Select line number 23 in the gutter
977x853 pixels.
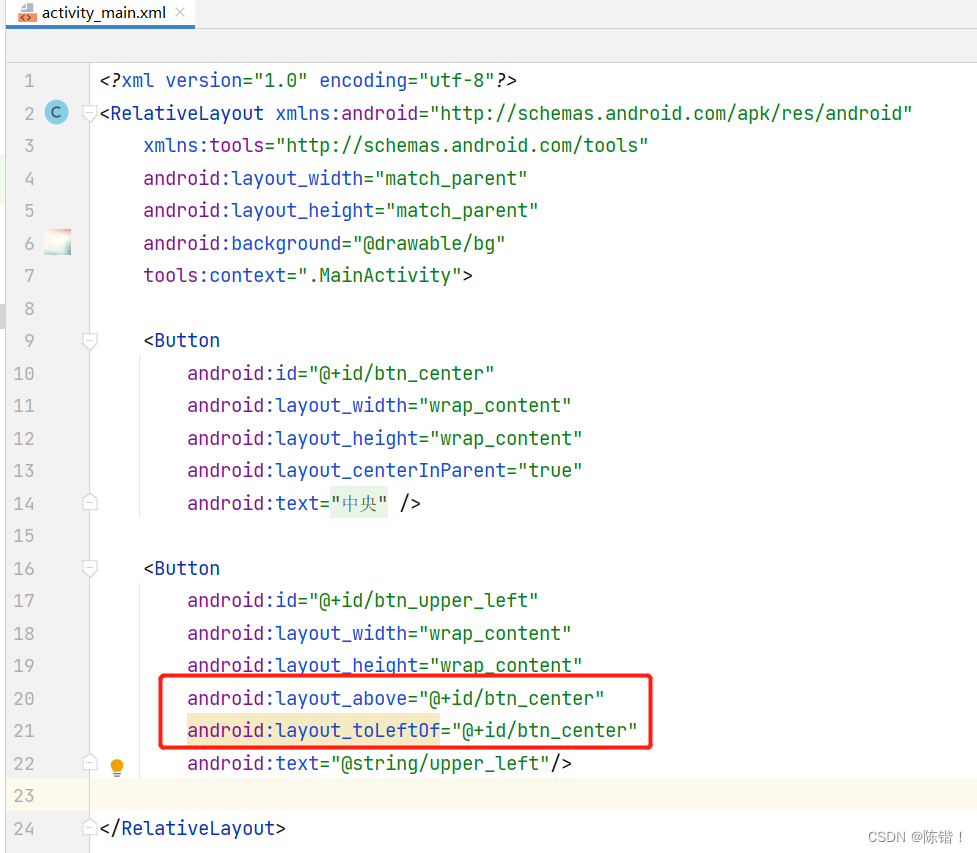coord(24,796)
